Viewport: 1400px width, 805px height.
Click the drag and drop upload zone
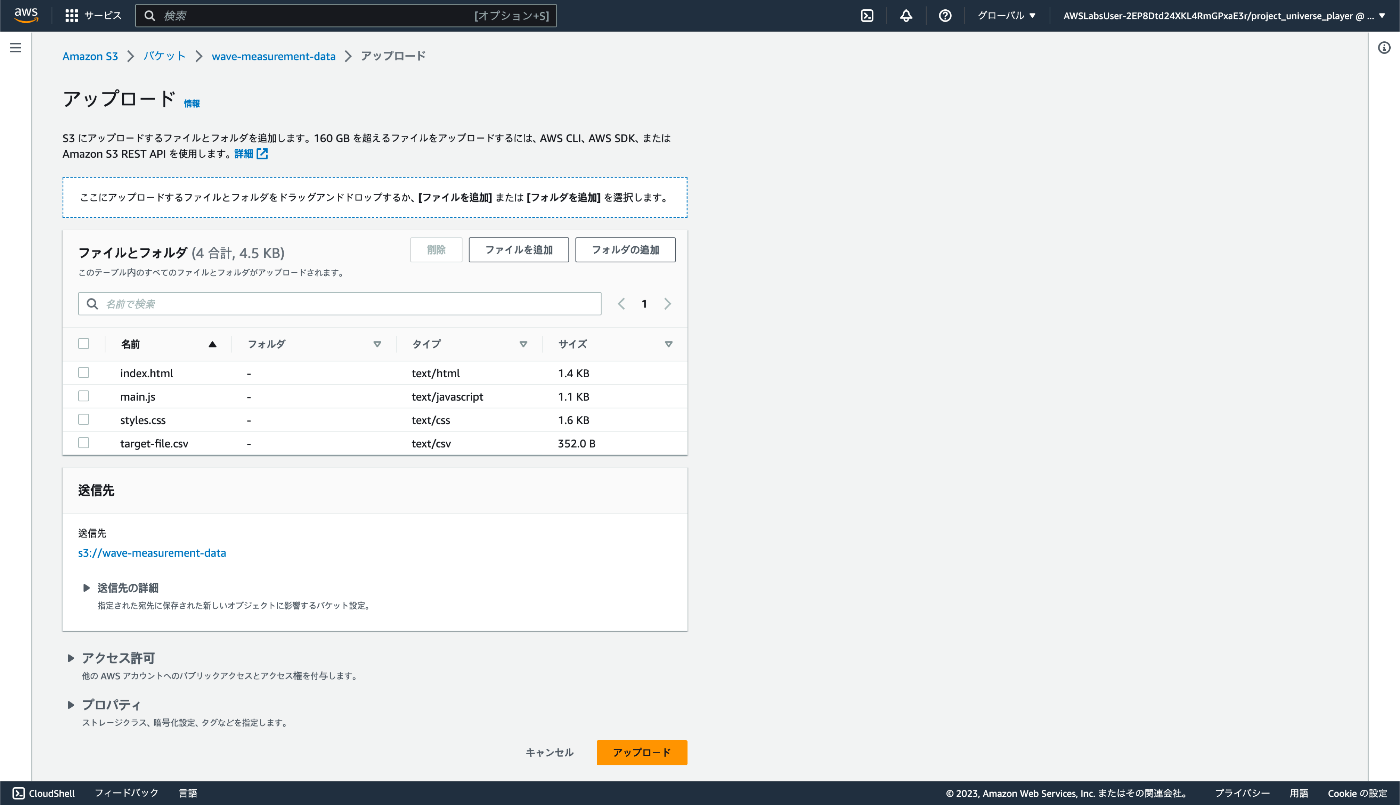pyautogui.click(x=375, y=198)
